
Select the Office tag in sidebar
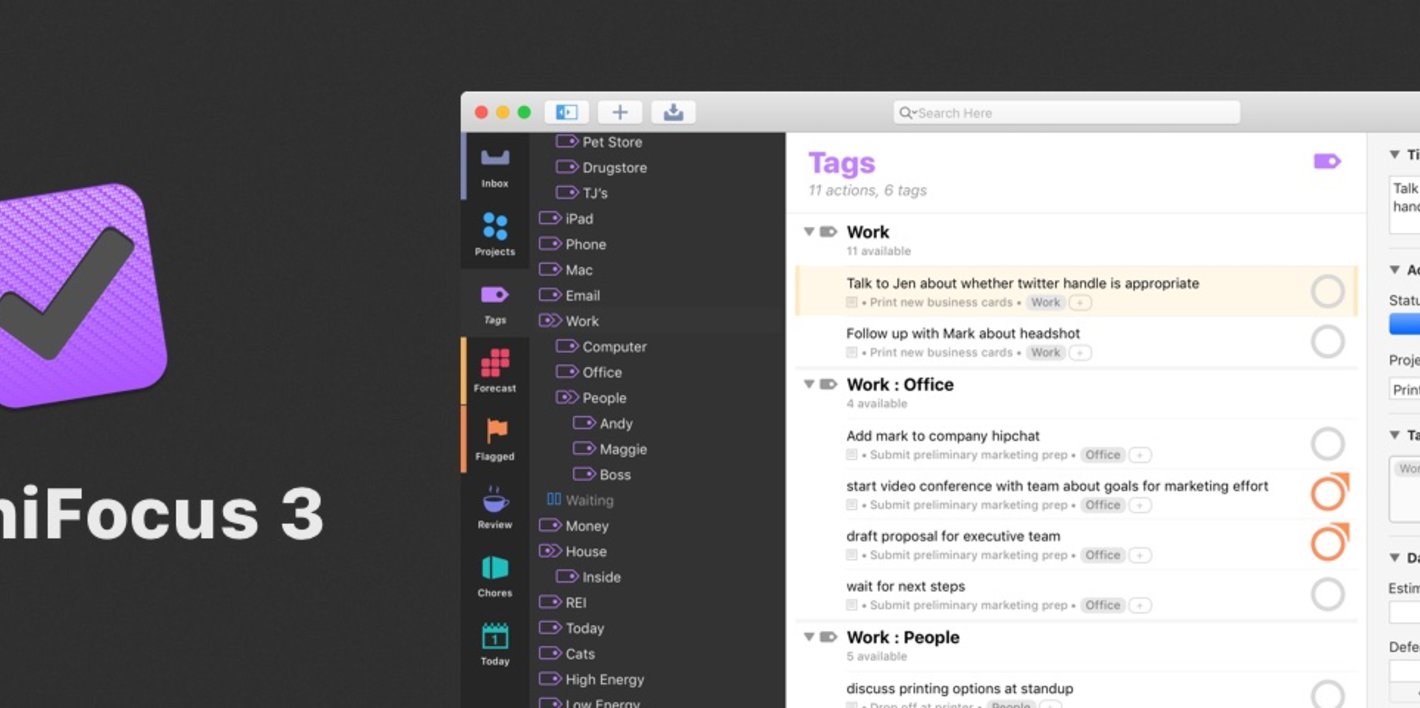click(x=602, y=372)
